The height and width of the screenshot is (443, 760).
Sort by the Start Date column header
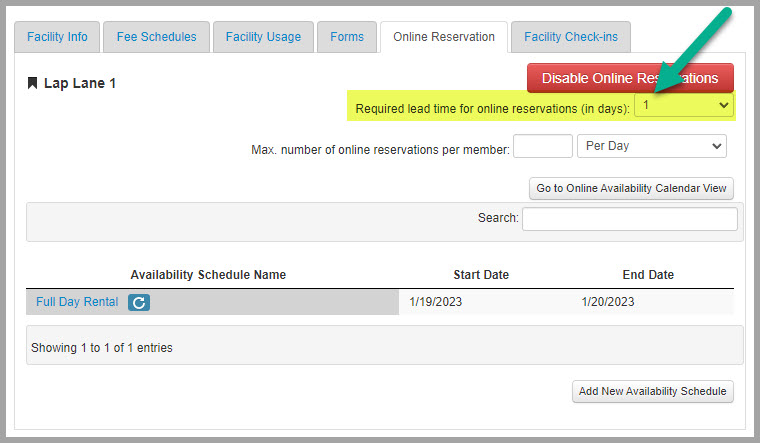(x=481, y=275)
